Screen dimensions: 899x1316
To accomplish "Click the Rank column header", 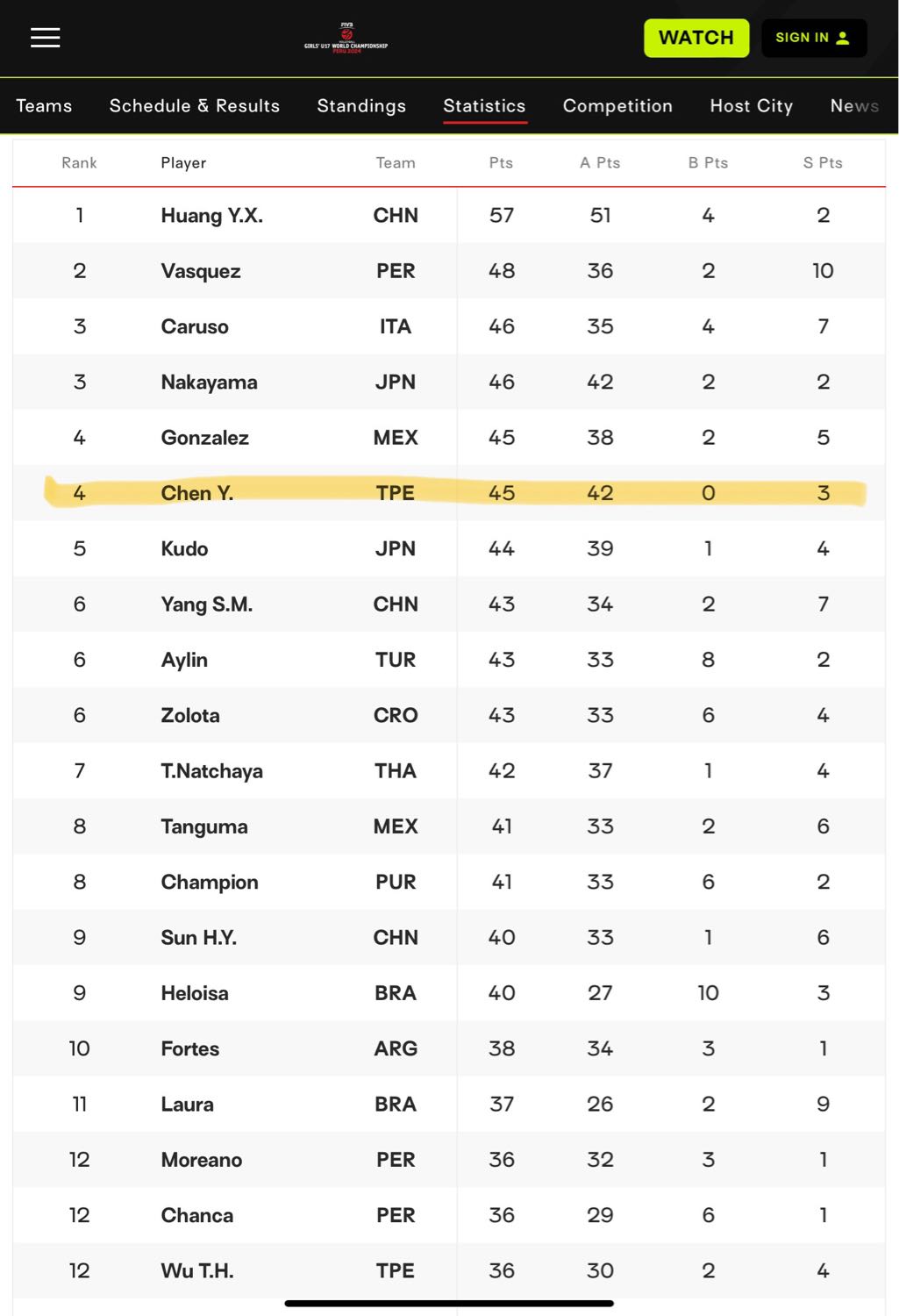I will (79, 162).
